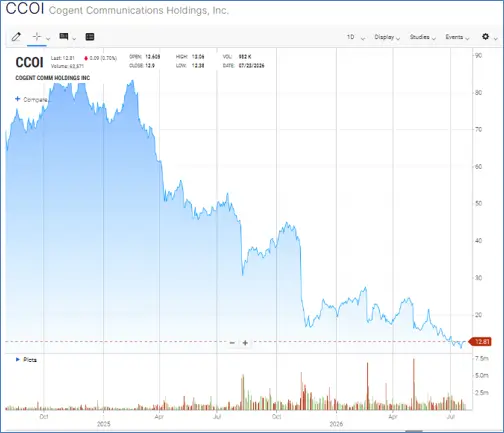This screenshot has height=433, width=504.
Task: Open the Studies menu
Action: (423, 37)
